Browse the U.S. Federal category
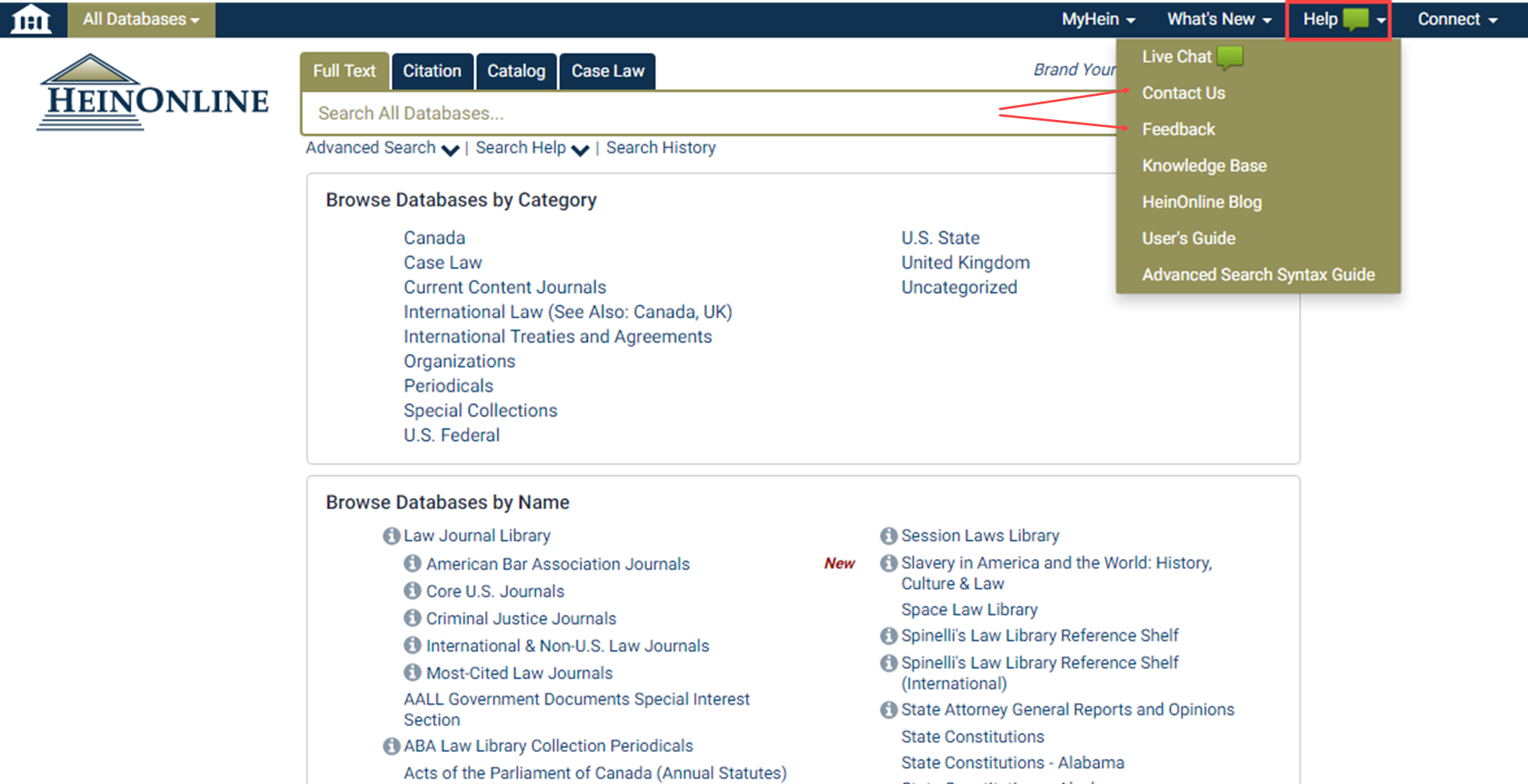 point(452,435)
